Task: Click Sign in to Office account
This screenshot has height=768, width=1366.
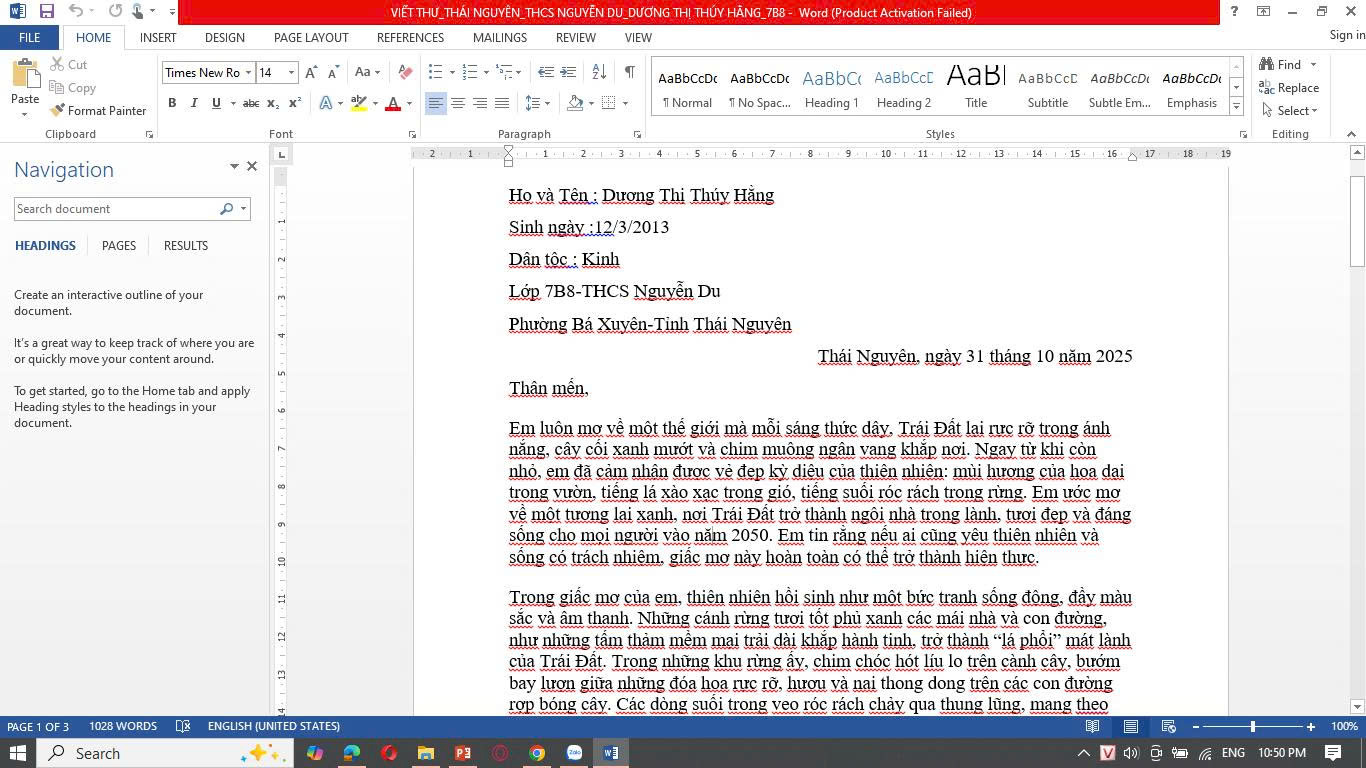Action: tap(1347, 35)
